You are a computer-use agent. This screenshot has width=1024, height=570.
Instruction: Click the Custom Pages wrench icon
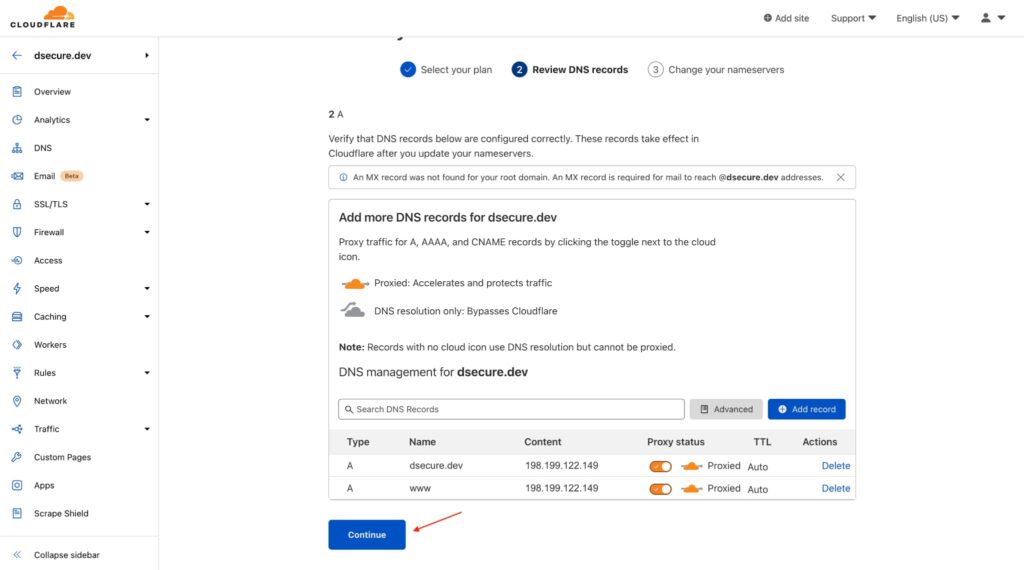[17, 456]
